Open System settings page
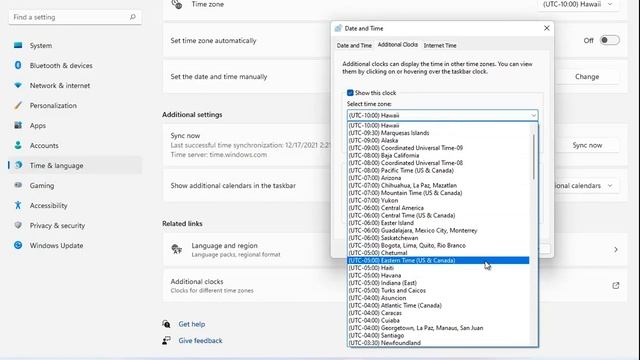The image size is (640, 360). 75,45
